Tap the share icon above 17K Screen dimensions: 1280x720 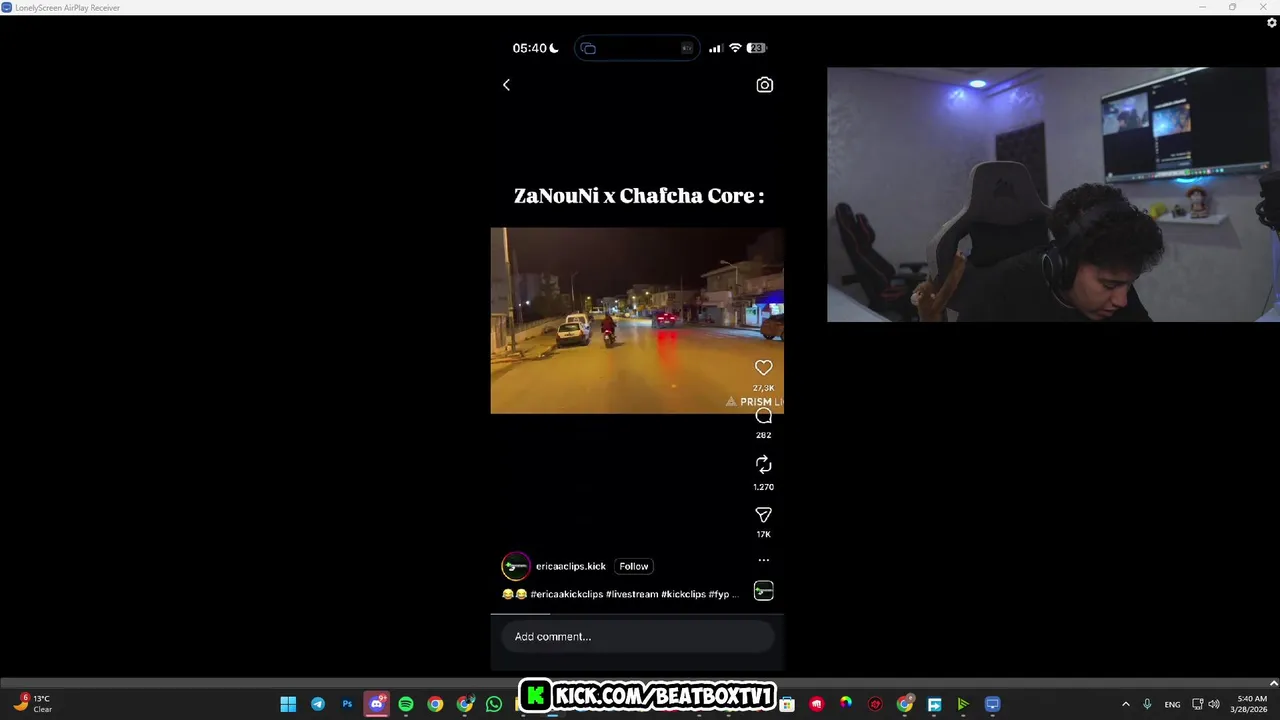(763, 514)
